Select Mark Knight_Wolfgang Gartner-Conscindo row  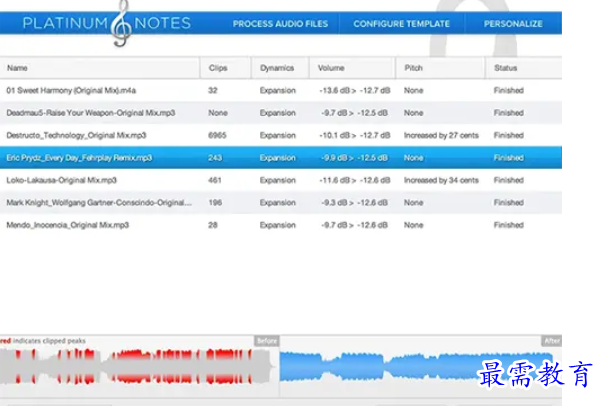click(x=281, y=202)
